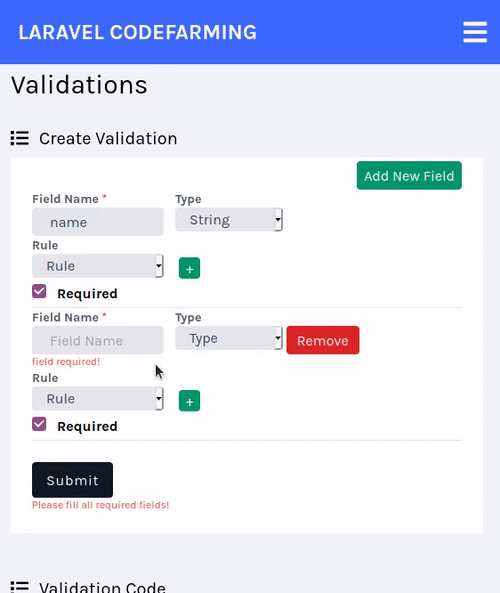Click the Validation Code section title
Image resolution: width=500 pixels, height=593 pixels.
point(102,587)
